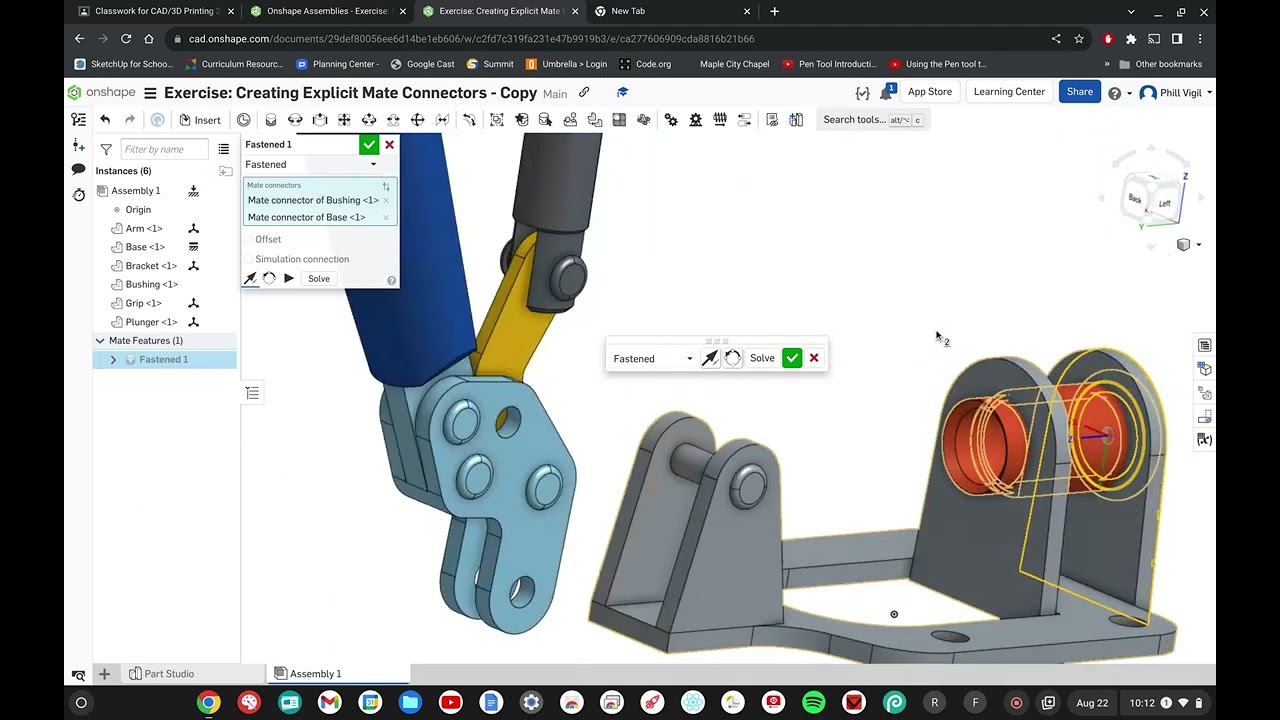Select the Slider mate tool

320,120
